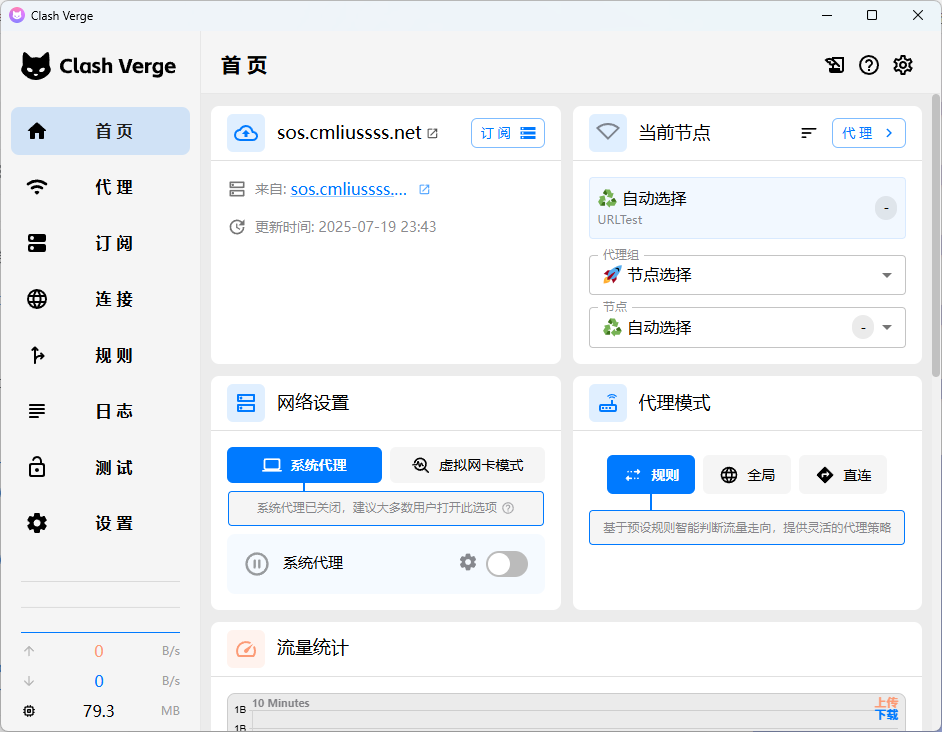Open the 代理 button with chevron

pyautogui.click(x=869, y=133)
